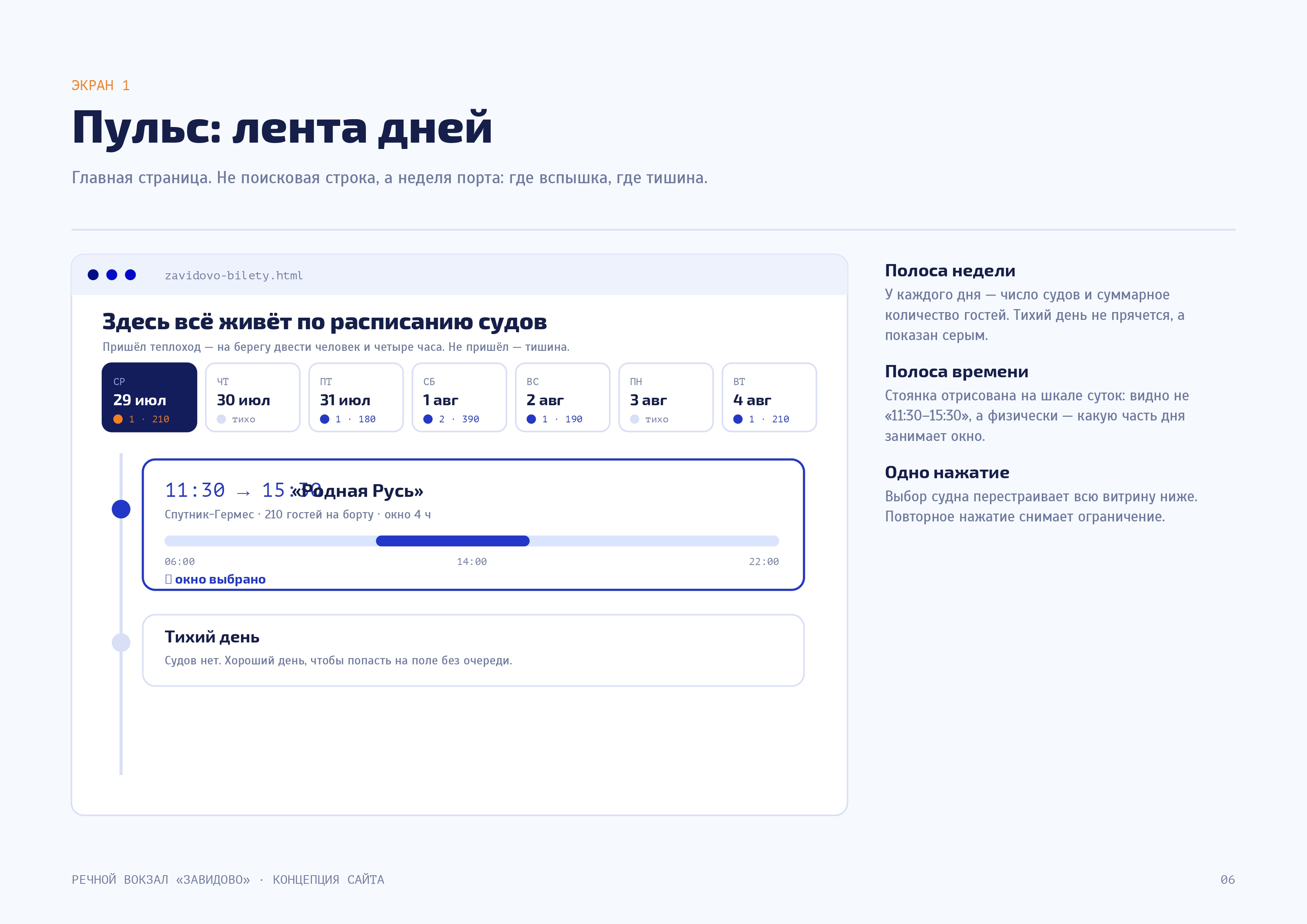The image size is (1307, 924).
Task: Click the dark blue stay-window bar segment
Action: point(453,540)
